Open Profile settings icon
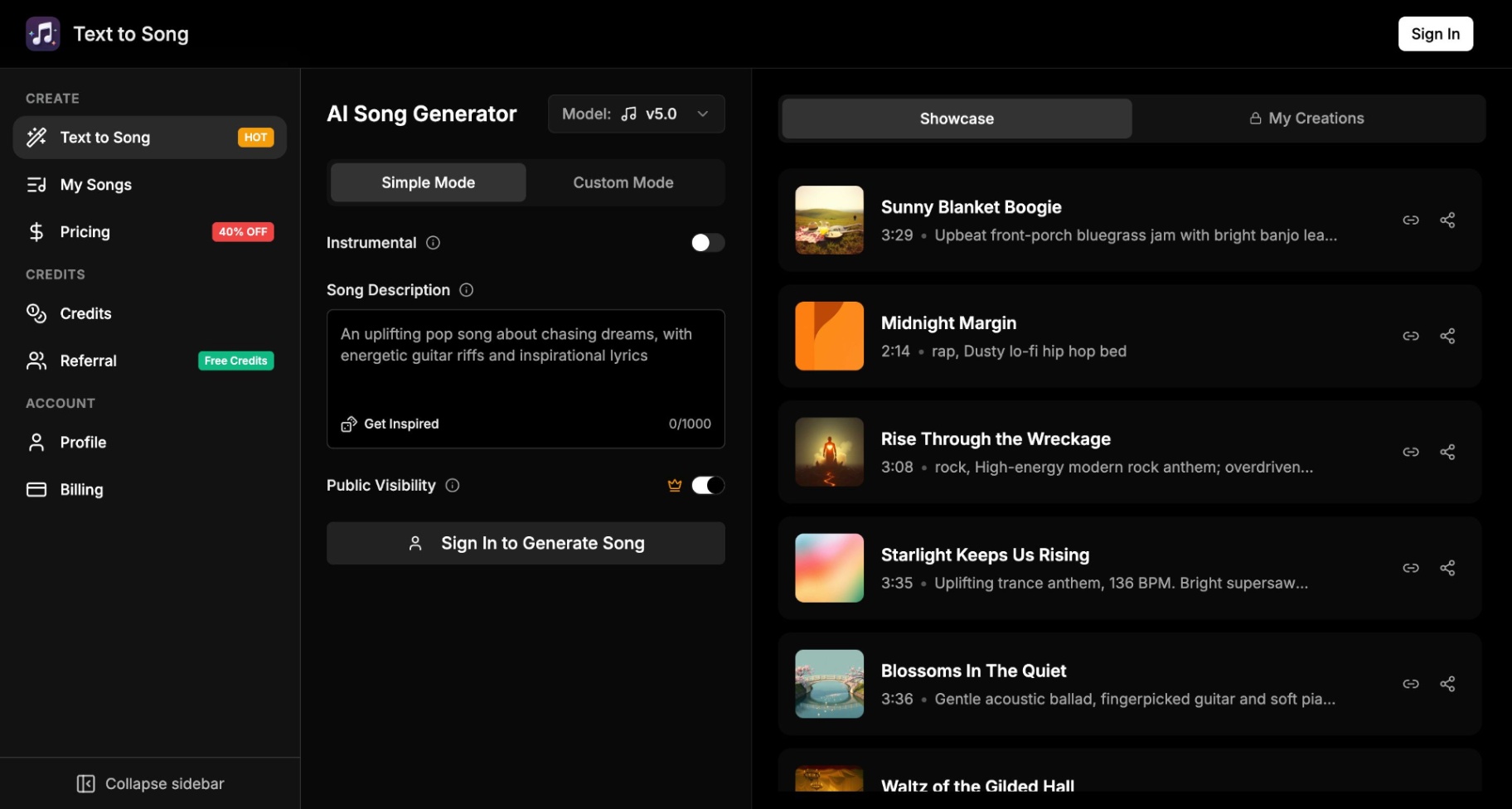Viewport: 1512px width, 809px height. coord(36,442)
